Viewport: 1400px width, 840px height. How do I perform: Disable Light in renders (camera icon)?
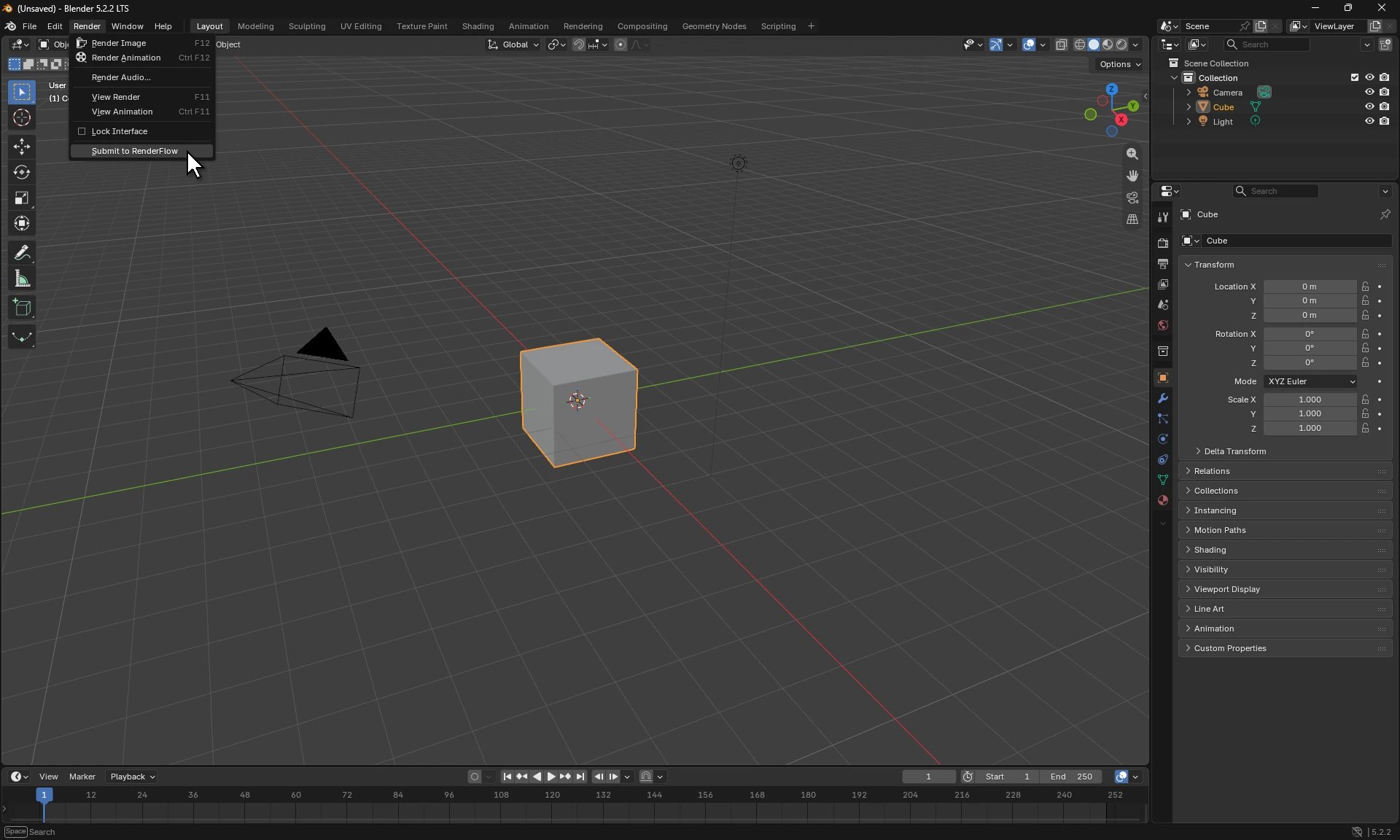pos(1385,121)
